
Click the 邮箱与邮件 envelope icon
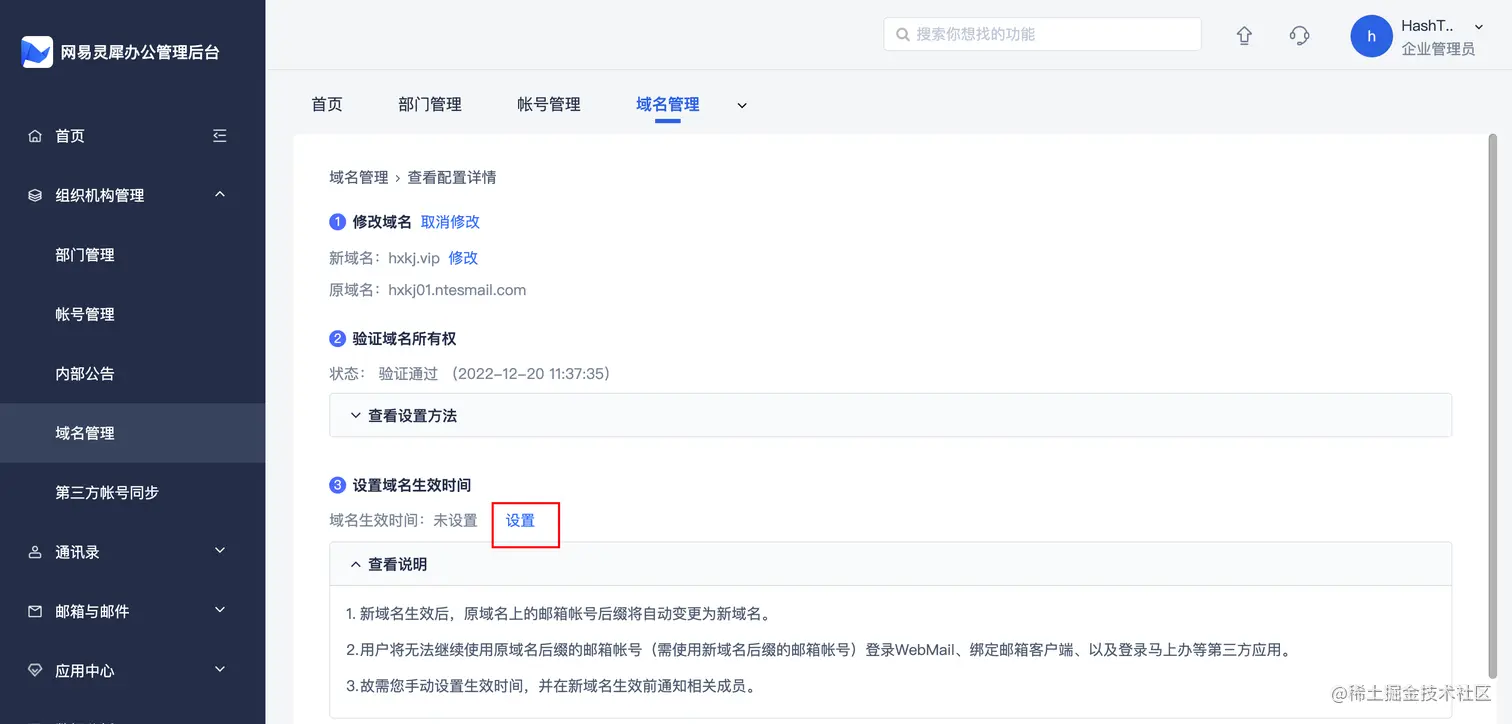coord(35,611)
